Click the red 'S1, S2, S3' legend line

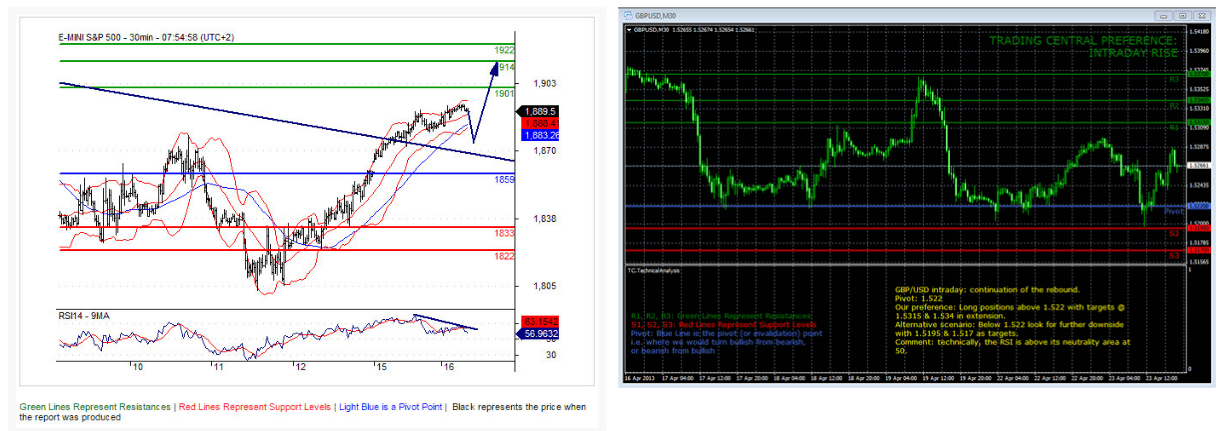pyautogui.click(x=723, y=325)
